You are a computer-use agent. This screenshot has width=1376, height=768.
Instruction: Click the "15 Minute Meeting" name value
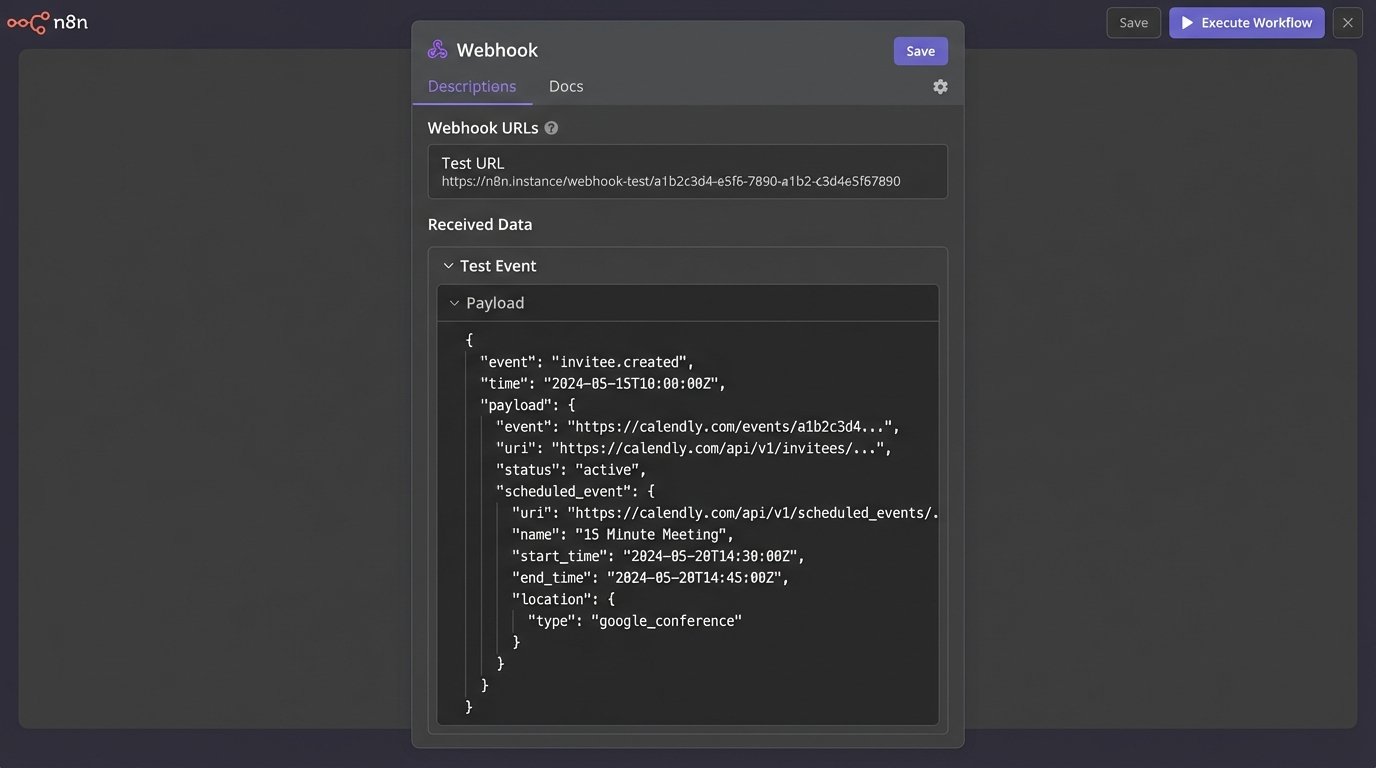[652, 535]
